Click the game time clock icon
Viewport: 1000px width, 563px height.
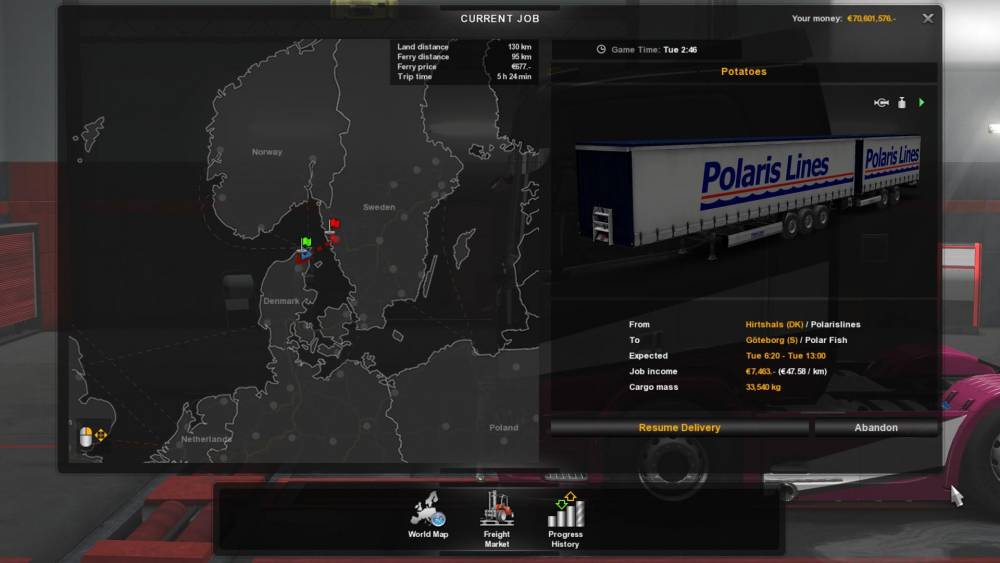(601, 49)
